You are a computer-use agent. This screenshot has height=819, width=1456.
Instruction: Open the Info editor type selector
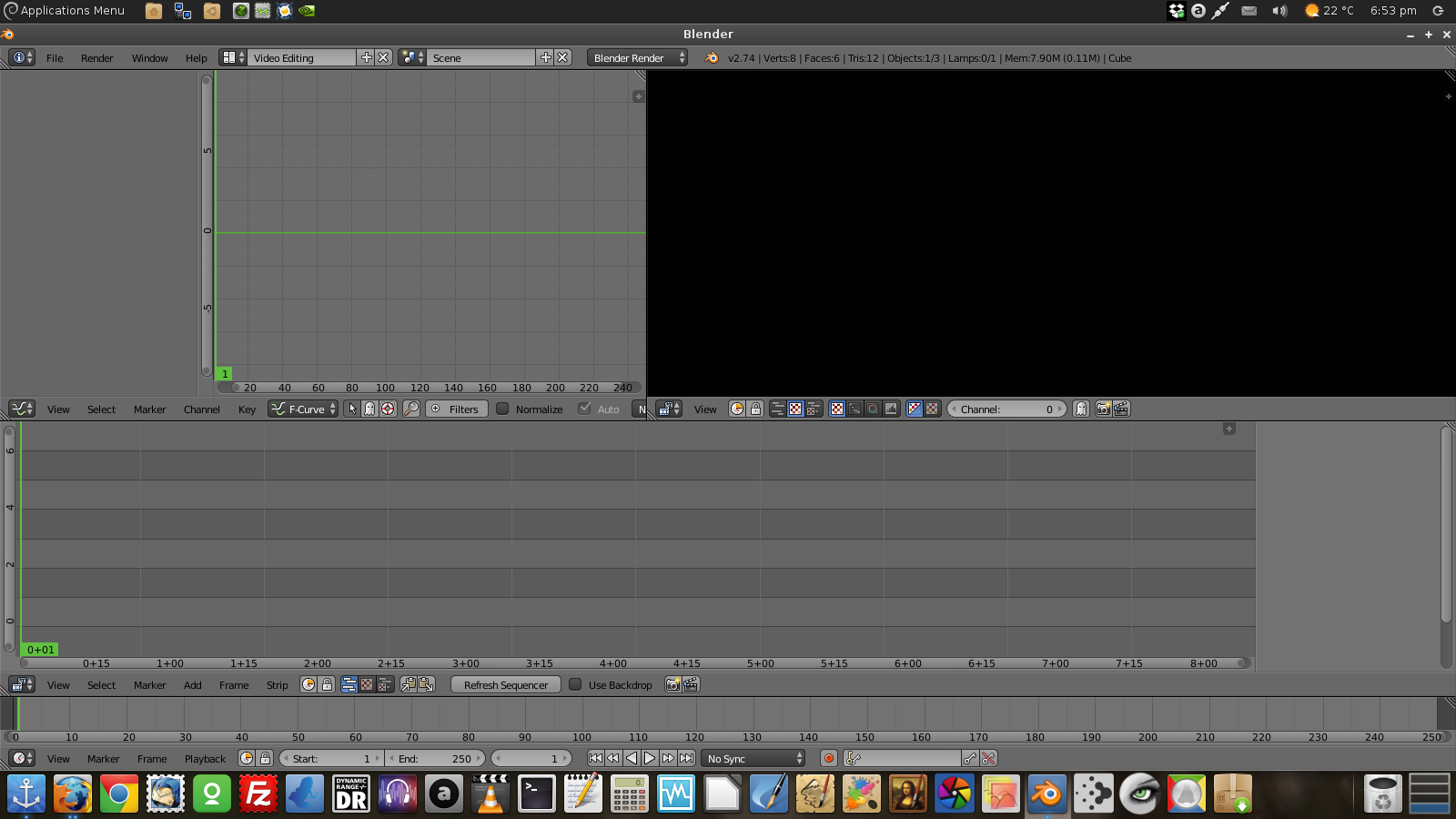click(x=22, y=57)
